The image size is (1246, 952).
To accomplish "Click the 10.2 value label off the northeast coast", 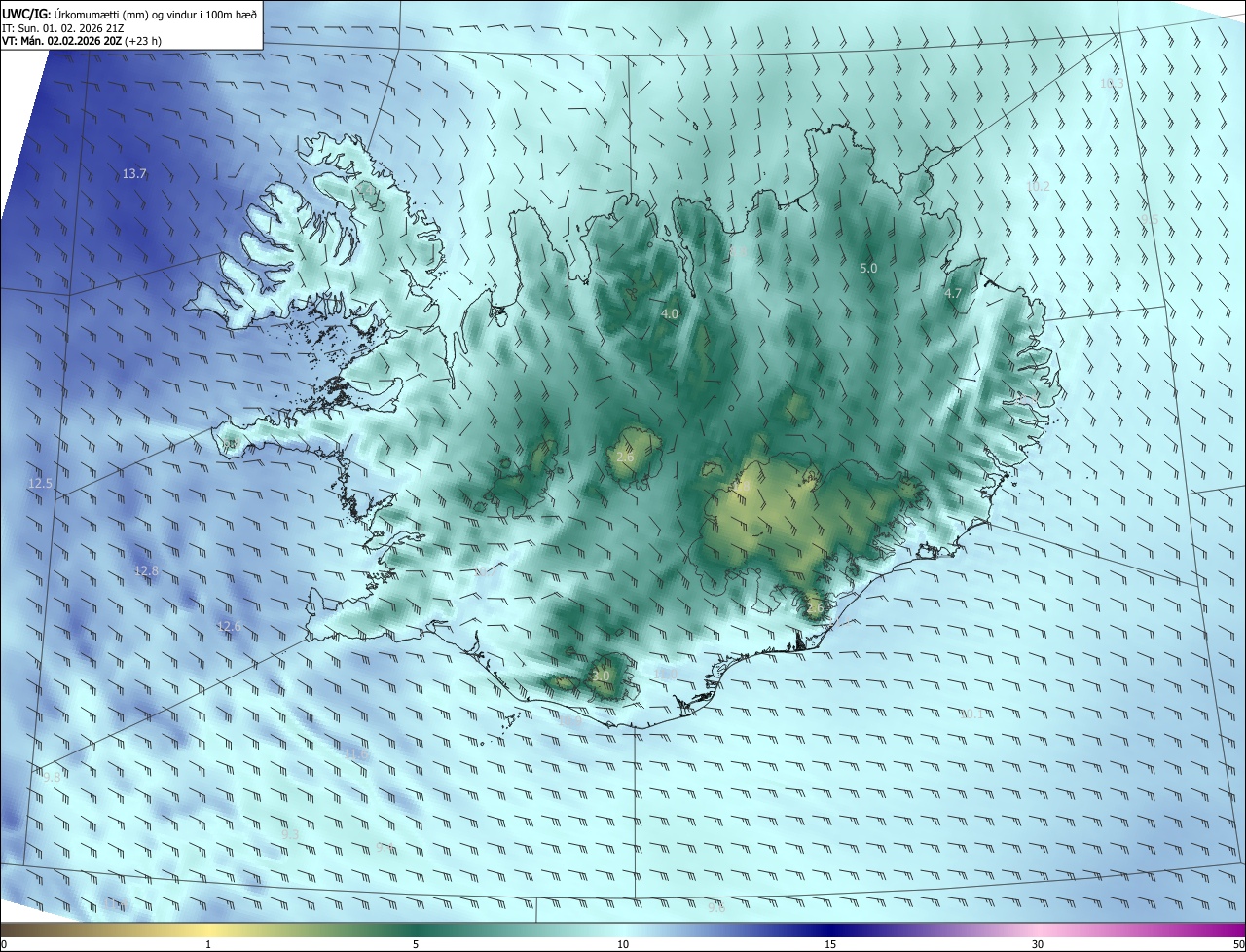I will 1039,186.
